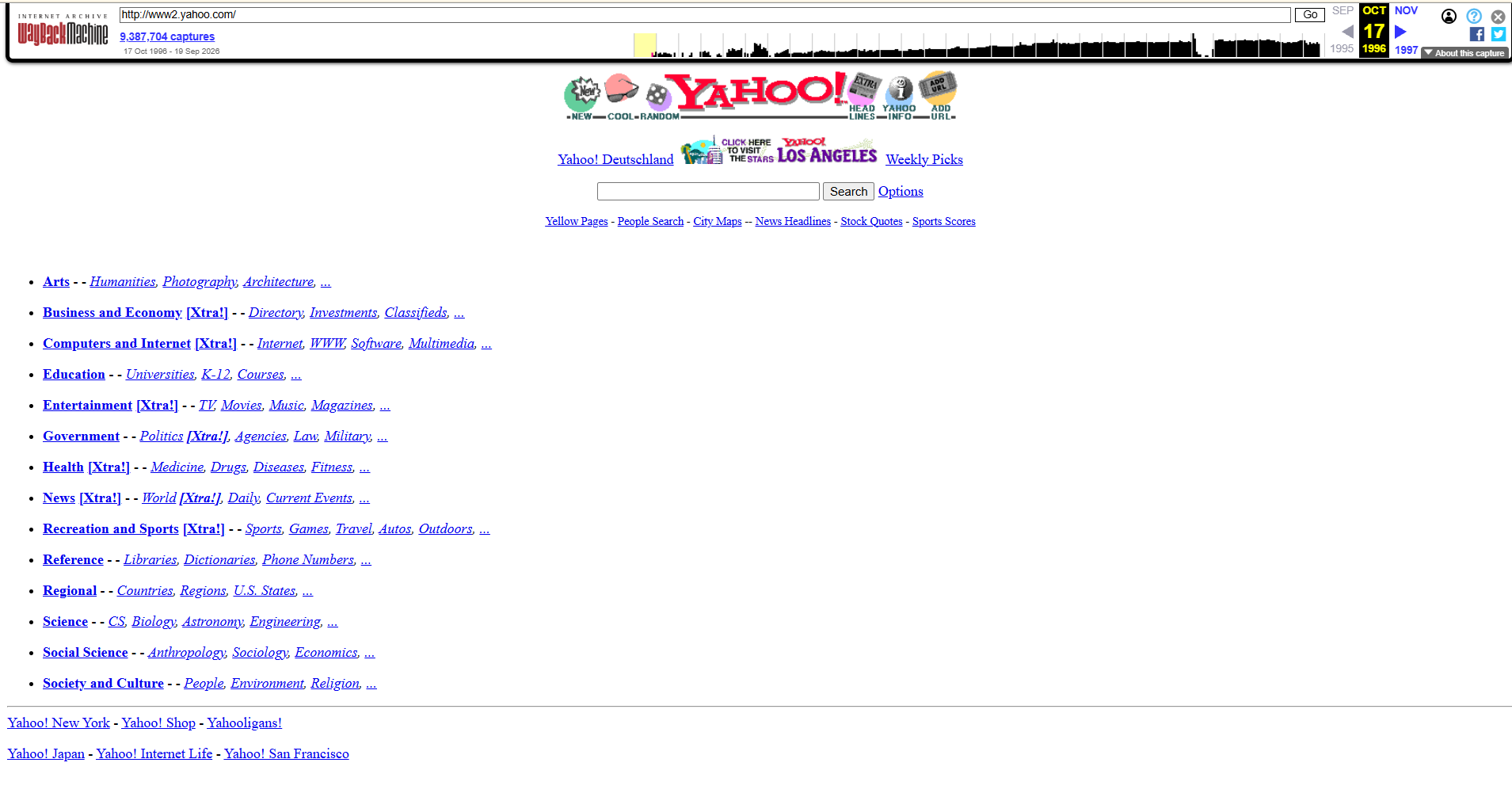Click the Yahoo Info icon
The height and width of the screenshot is (797, 1512).
[x=899, y=98]
